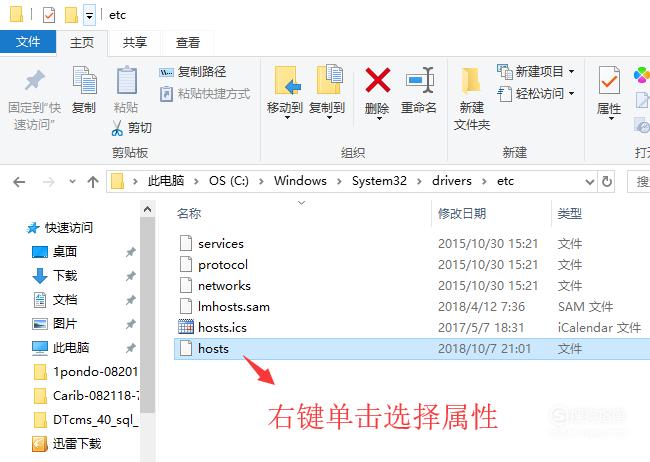The width and height of the screenshot is (650, 462).
Task: Expand the Move to dropdown
Action: point(287,118)
